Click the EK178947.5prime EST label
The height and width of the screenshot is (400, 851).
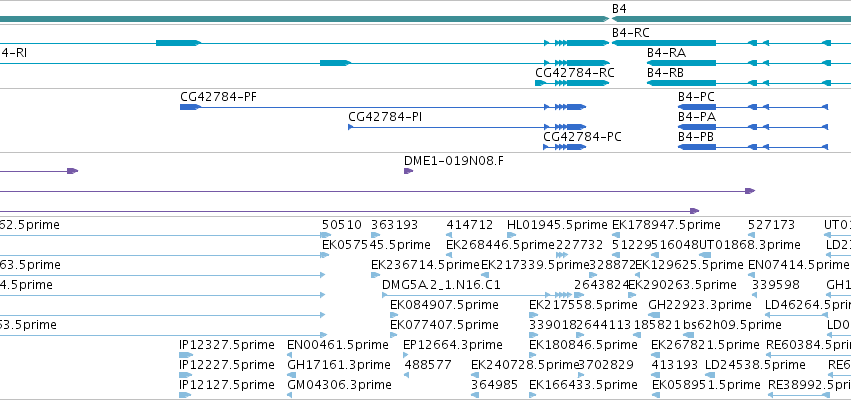(666, 225)
